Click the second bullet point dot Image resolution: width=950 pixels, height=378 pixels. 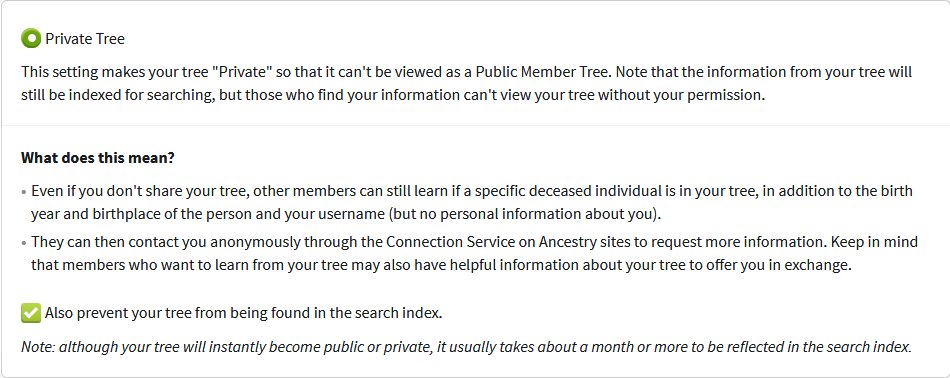tap(24, 243)
